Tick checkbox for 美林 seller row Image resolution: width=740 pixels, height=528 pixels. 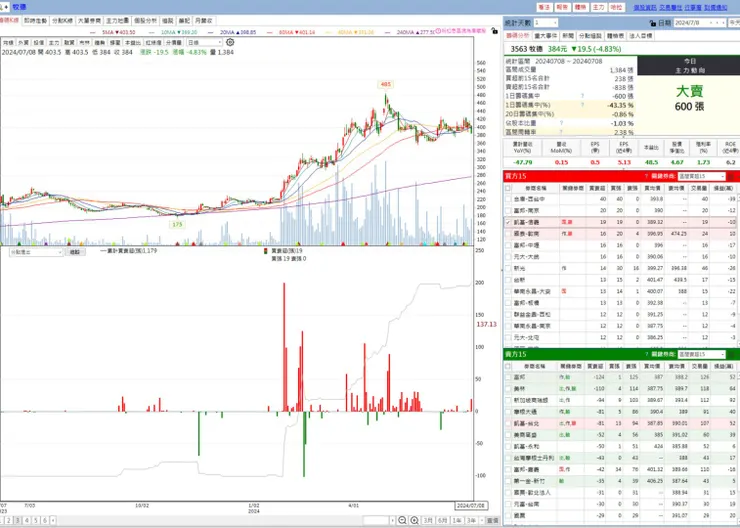pyautogui.click(x=508, y=388)
